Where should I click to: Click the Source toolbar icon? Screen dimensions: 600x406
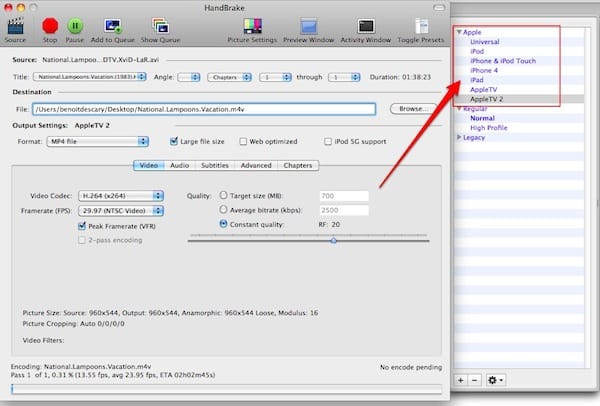point(15,25)
